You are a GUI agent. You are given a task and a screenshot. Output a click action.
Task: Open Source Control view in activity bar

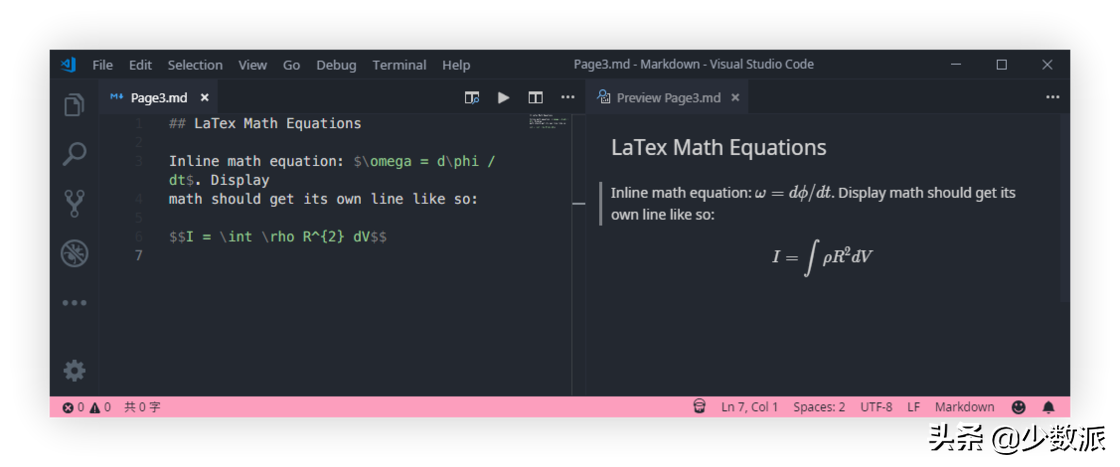coord(74,204)
